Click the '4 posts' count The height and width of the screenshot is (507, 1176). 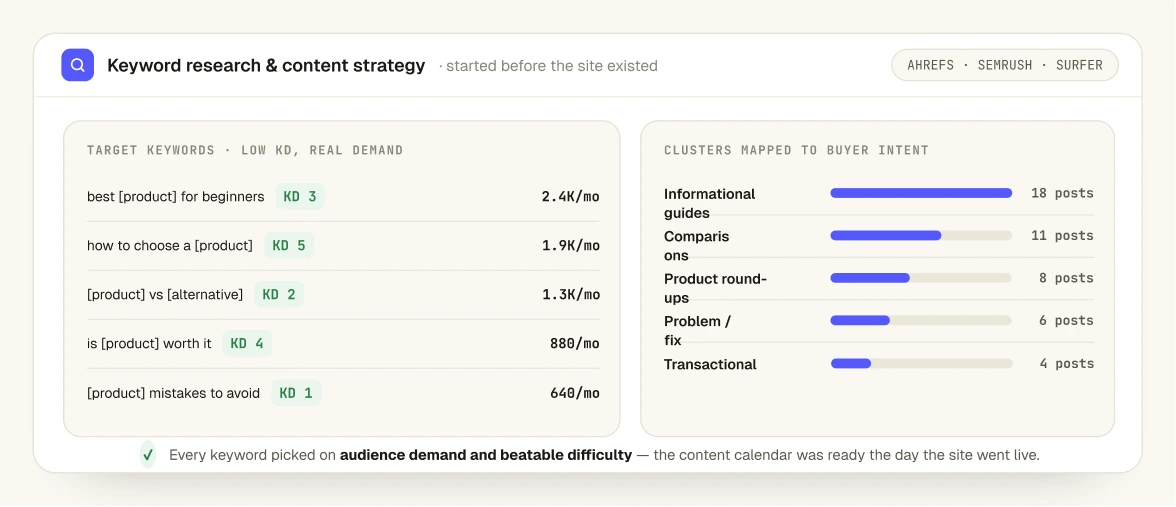(1066, 364)
